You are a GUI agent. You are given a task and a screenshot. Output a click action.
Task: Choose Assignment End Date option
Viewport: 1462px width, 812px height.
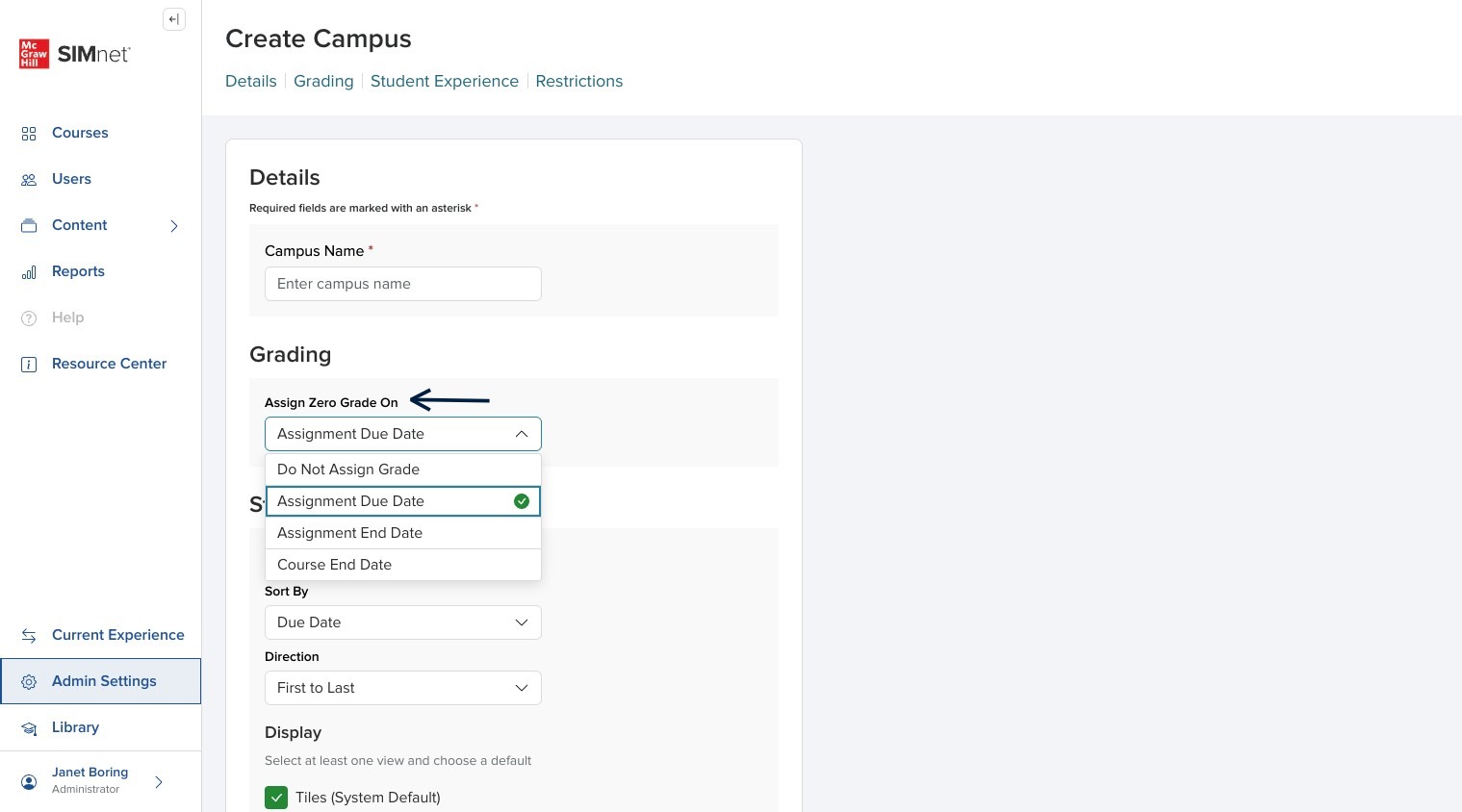pyautogui.click(x=403, y=533)
